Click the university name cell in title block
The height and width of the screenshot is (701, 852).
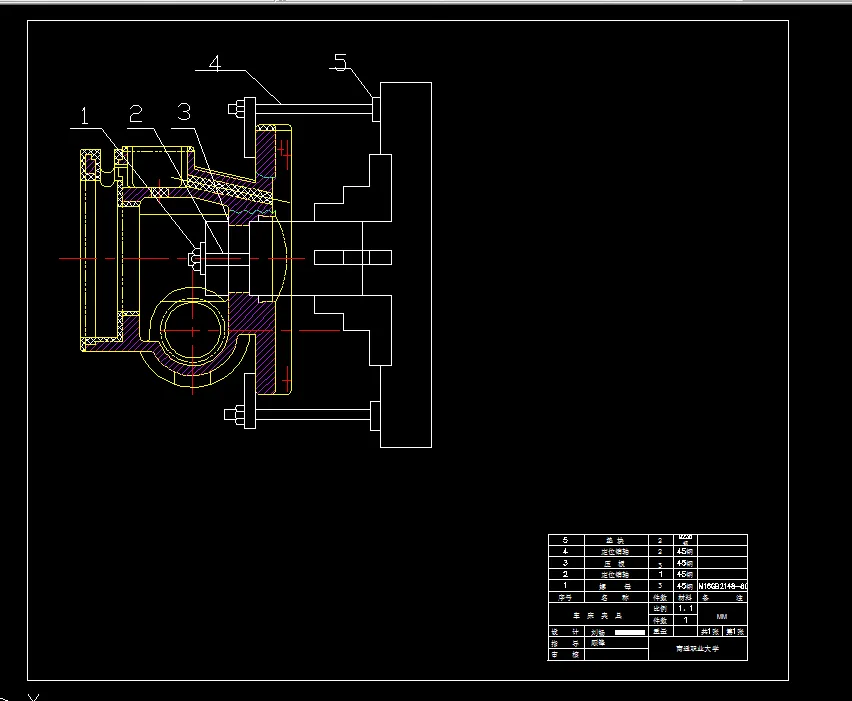[x=698, y=649]
